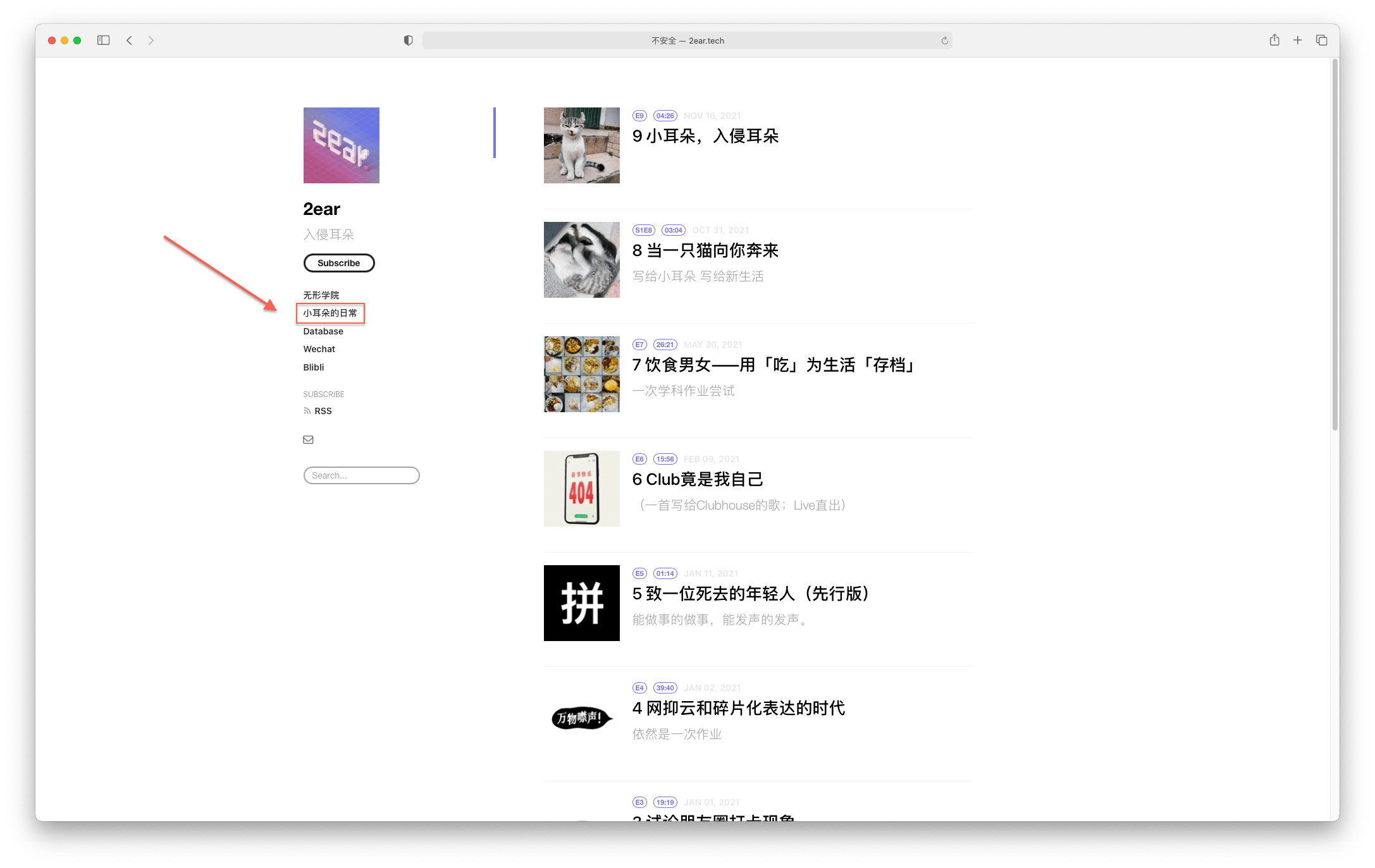Image resolution: width=1375 pixels, height=868 pixels.
Task: Open the cat thumbnail for episode 9
Action: tap(582, 145)
